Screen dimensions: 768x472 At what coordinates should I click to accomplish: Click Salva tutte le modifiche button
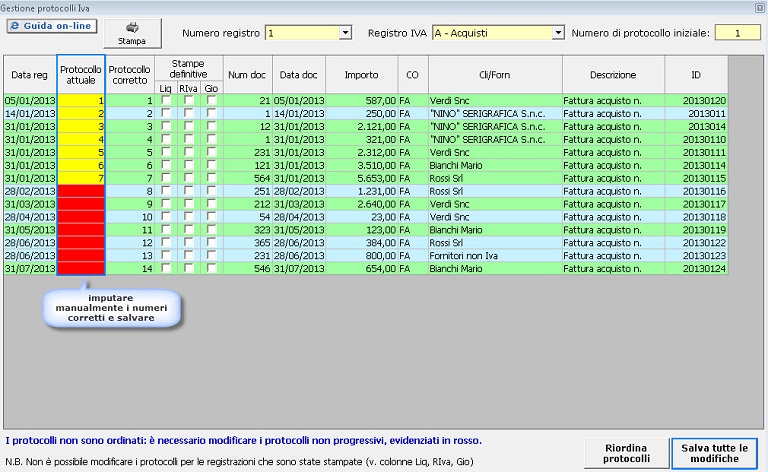(715, 453)
